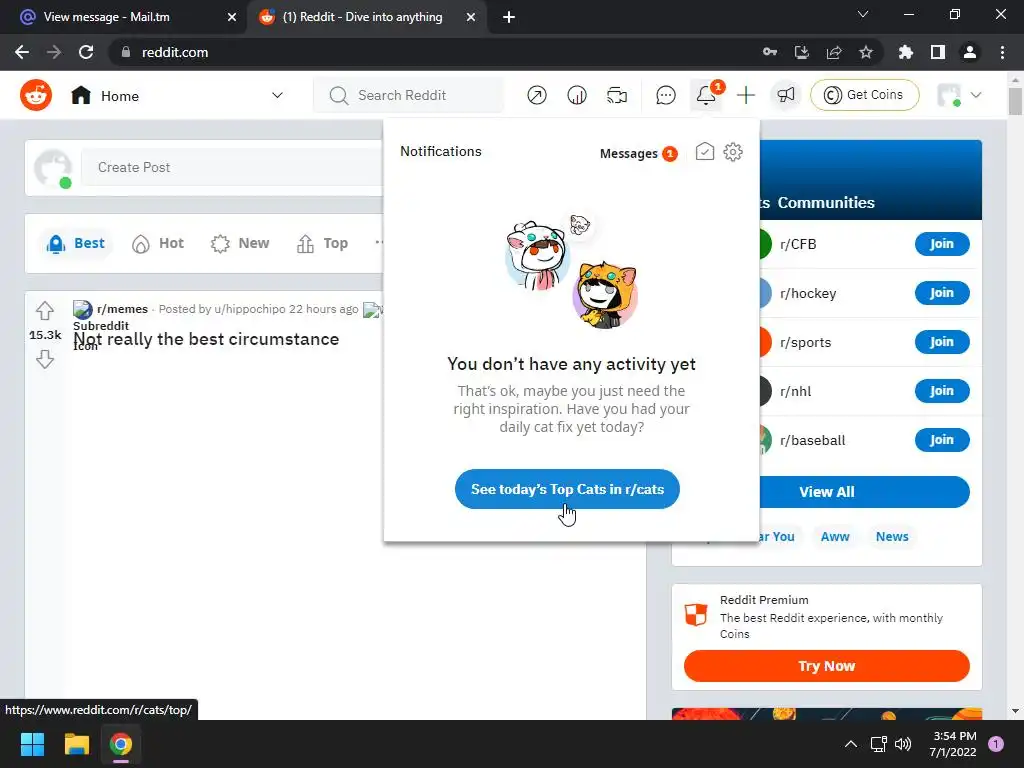The height and width of the screenshot is (768, 1024).
Task: Open u/hippochipo user profile
Action: 249,309
